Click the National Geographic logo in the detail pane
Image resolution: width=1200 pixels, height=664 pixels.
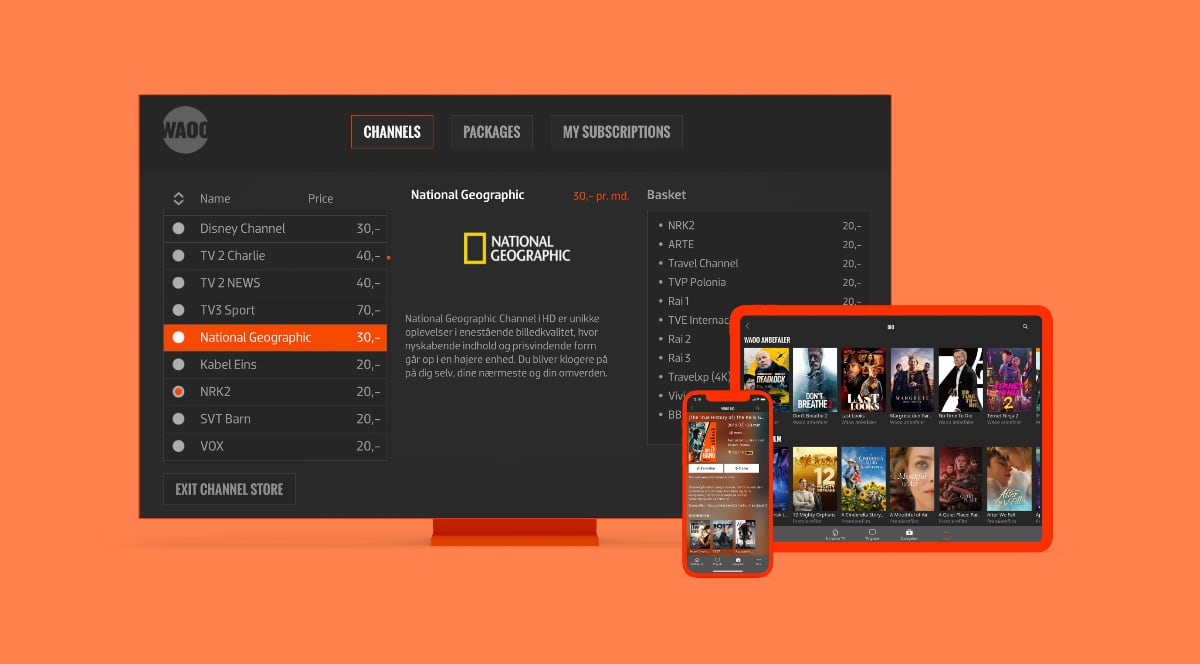(x=517, y=248)
